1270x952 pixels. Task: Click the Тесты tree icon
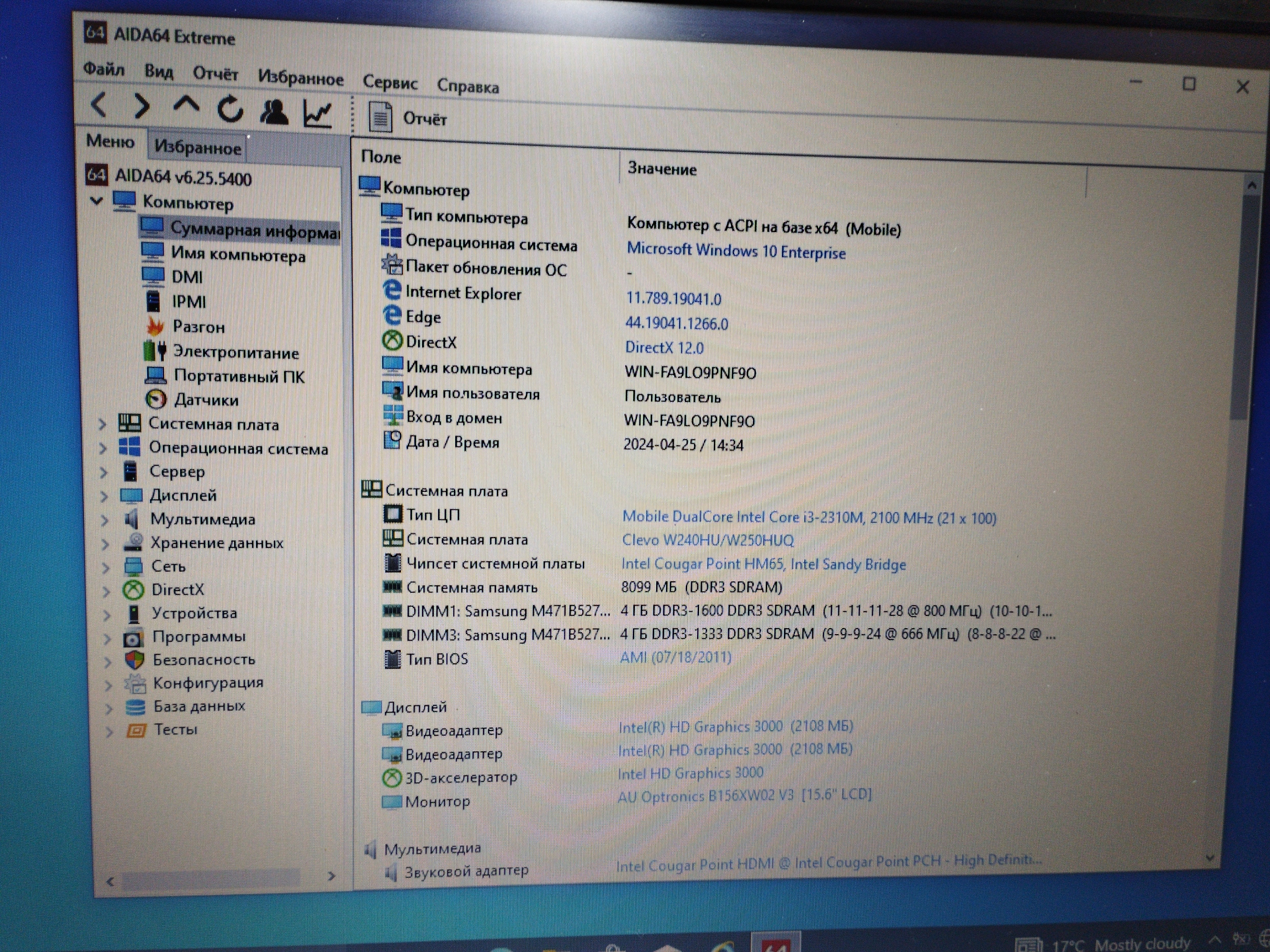pos(136,731)
